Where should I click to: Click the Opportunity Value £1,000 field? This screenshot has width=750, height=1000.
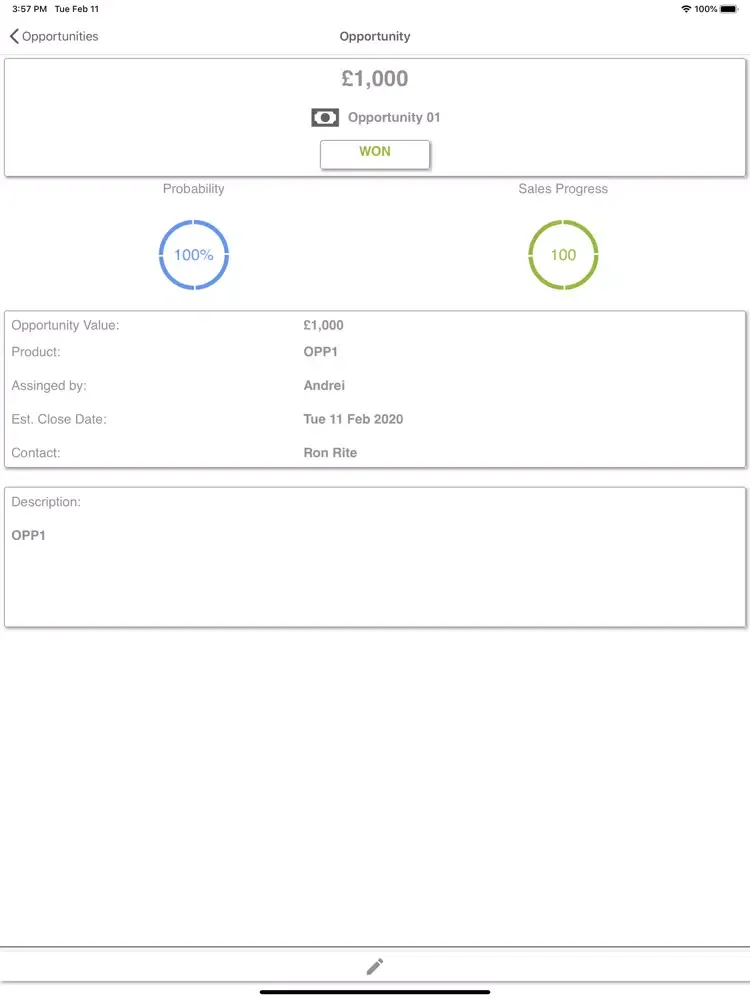(323, 325)
